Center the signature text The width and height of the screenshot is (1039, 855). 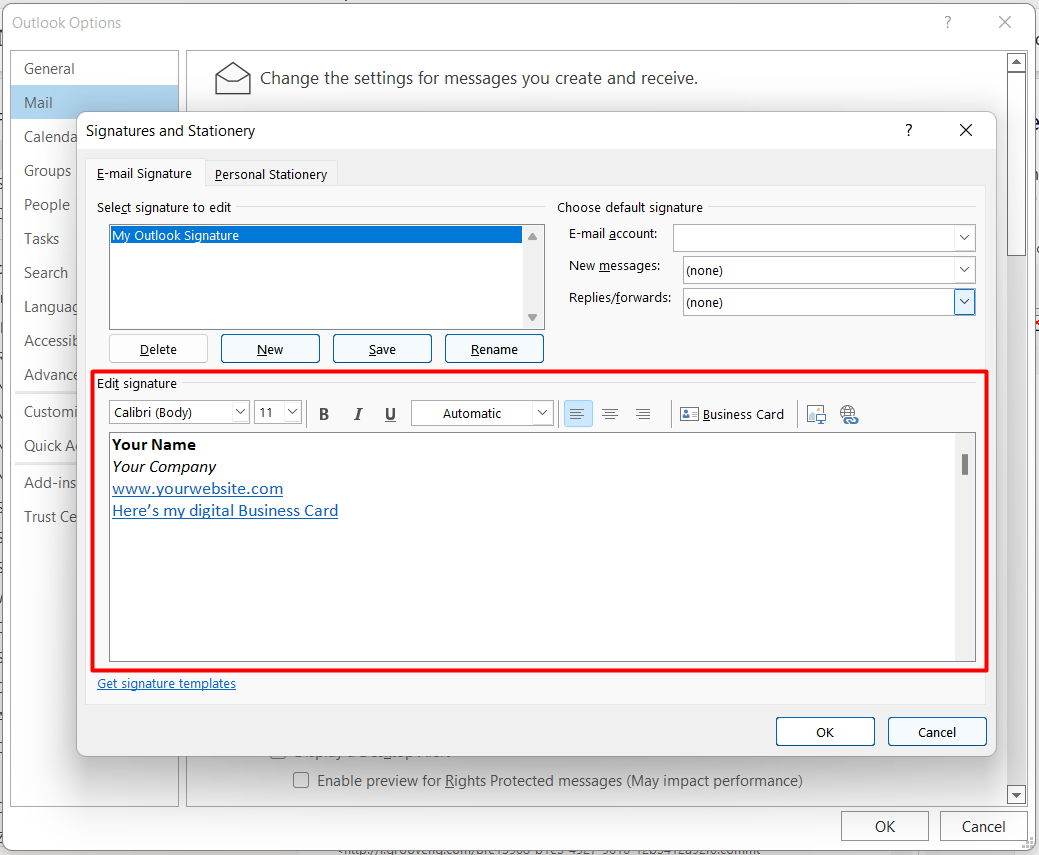click(x=610, y=414)
